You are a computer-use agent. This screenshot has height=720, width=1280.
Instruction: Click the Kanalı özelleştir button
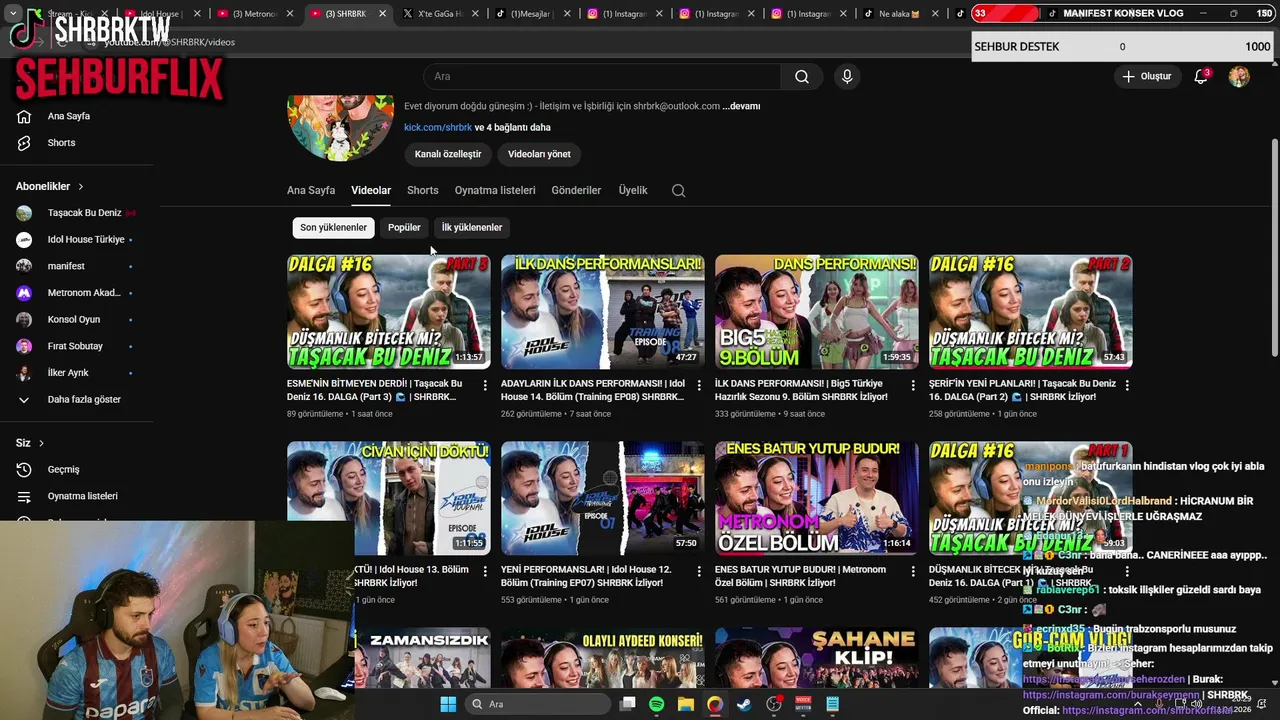pyautogui.click(x=448, y=154)
